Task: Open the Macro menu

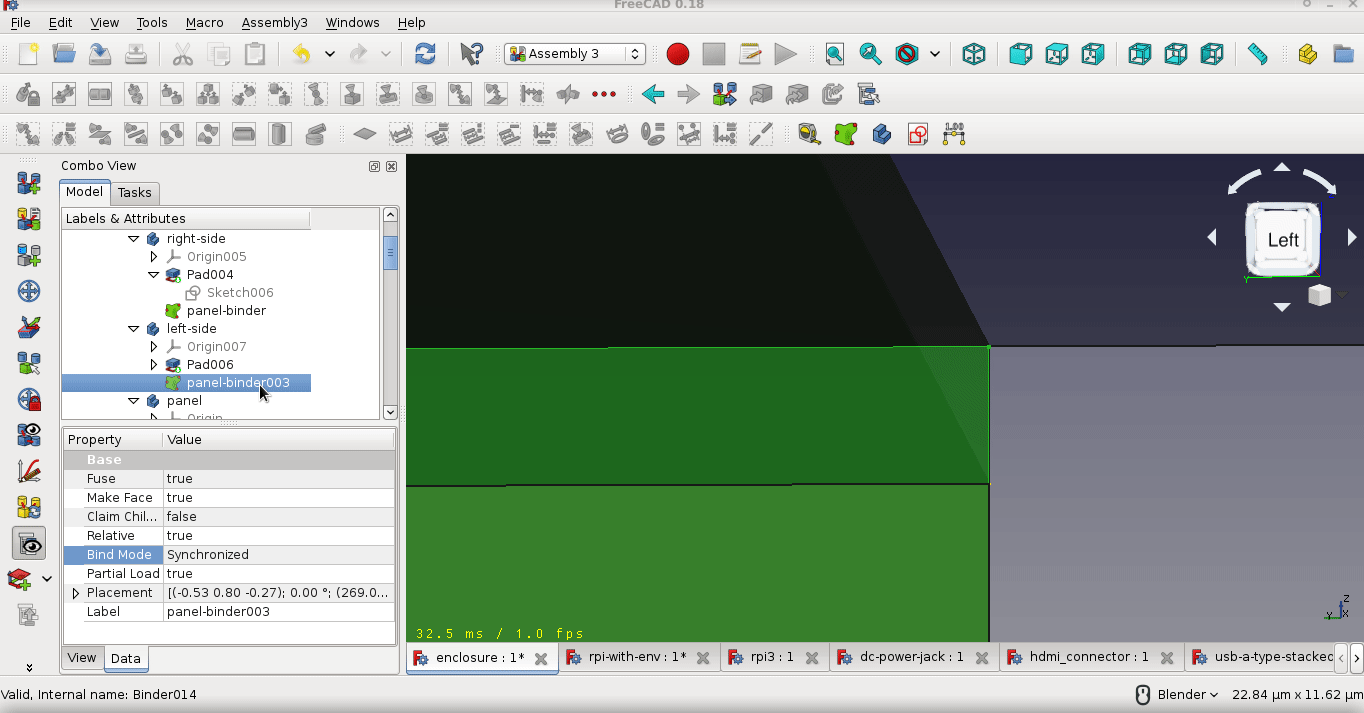Action: click(204, 22)
